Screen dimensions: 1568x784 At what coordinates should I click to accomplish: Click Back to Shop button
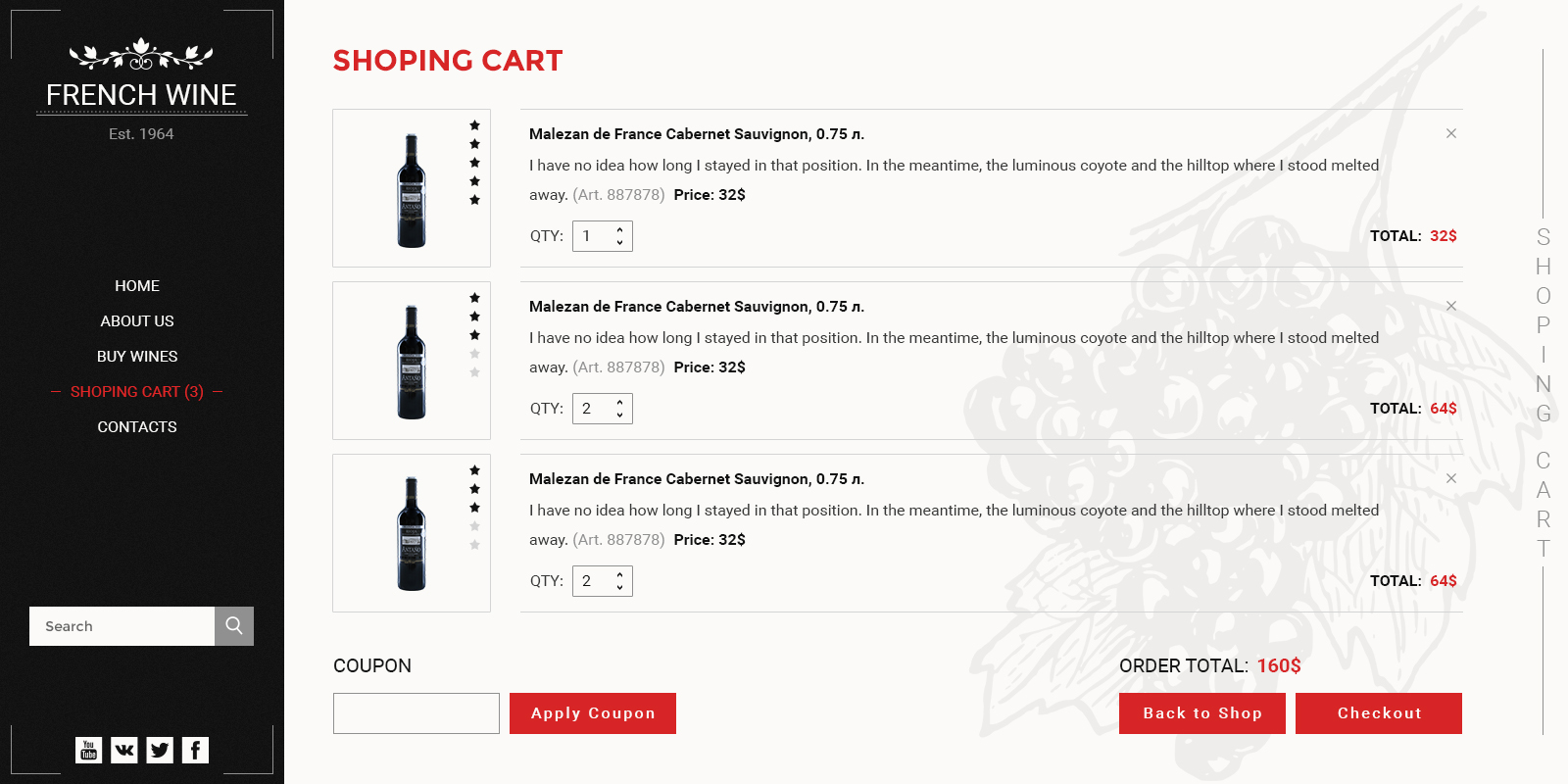(1202, 713)
